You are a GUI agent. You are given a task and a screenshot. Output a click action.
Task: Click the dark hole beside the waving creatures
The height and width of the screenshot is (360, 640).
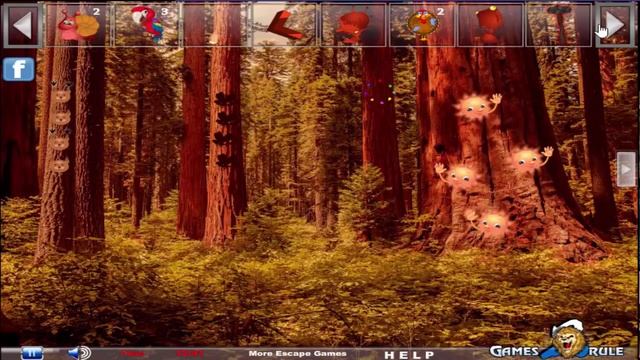tap(439, 149)
